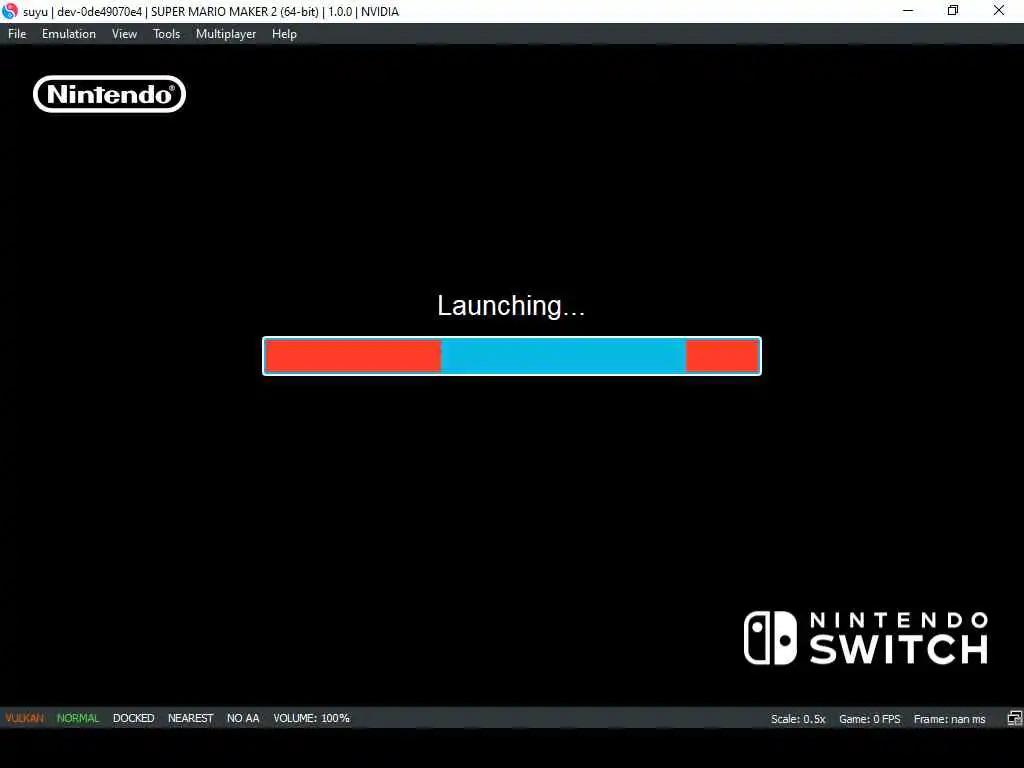1024x768 pixels.
Task: Click the Scale: 0.5x status text
Action: tap(798, 719)
